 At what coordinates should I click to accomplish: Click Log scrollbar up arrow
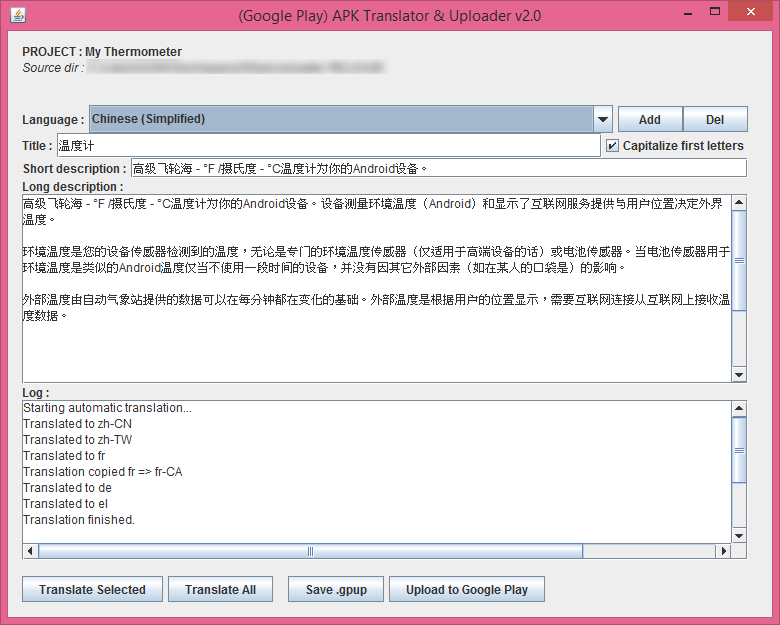tap(739, 409)
